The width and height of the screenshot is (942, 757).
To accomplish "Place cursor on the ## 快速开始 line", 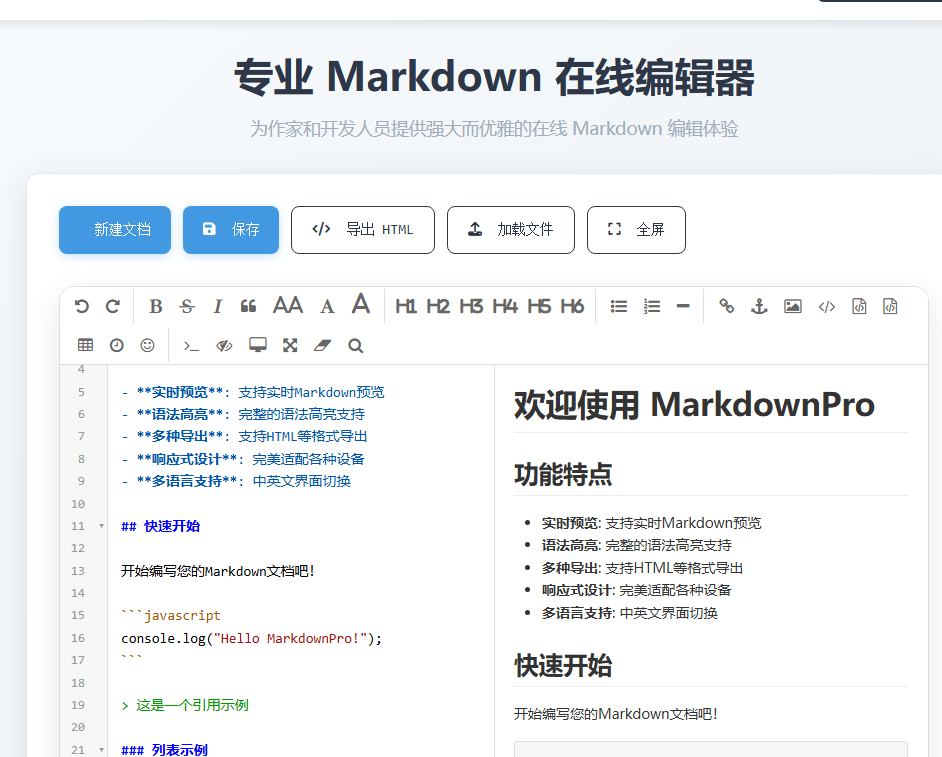I will pyautogui.click(x=160, y=526).
